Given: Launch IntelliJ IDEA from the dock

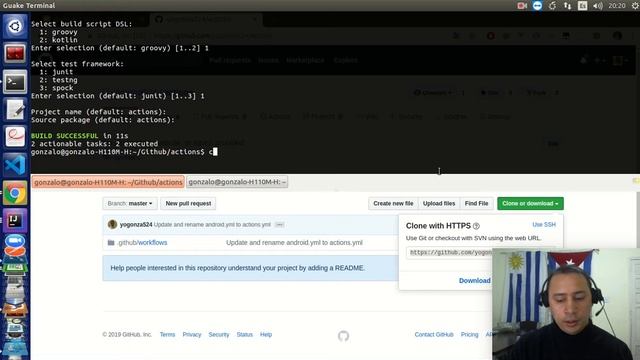Looking at the screenshot, I should click(x=15, y=220).
